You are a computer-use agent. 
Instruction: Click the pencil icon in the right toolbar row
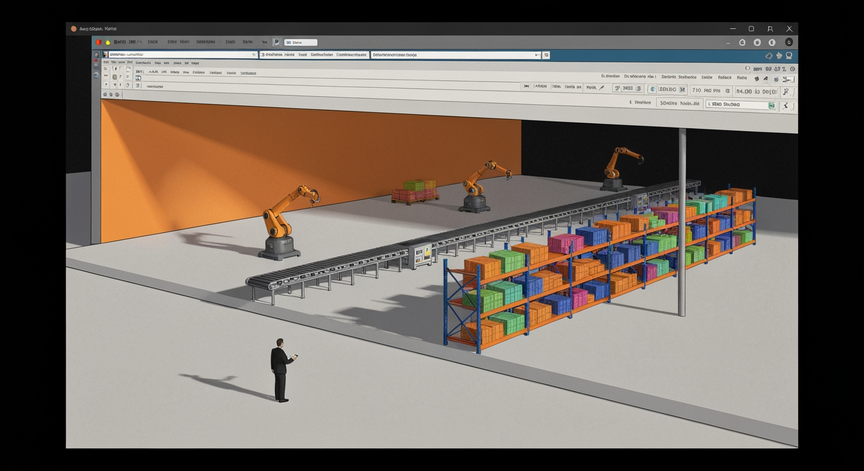tap(602, 88)
